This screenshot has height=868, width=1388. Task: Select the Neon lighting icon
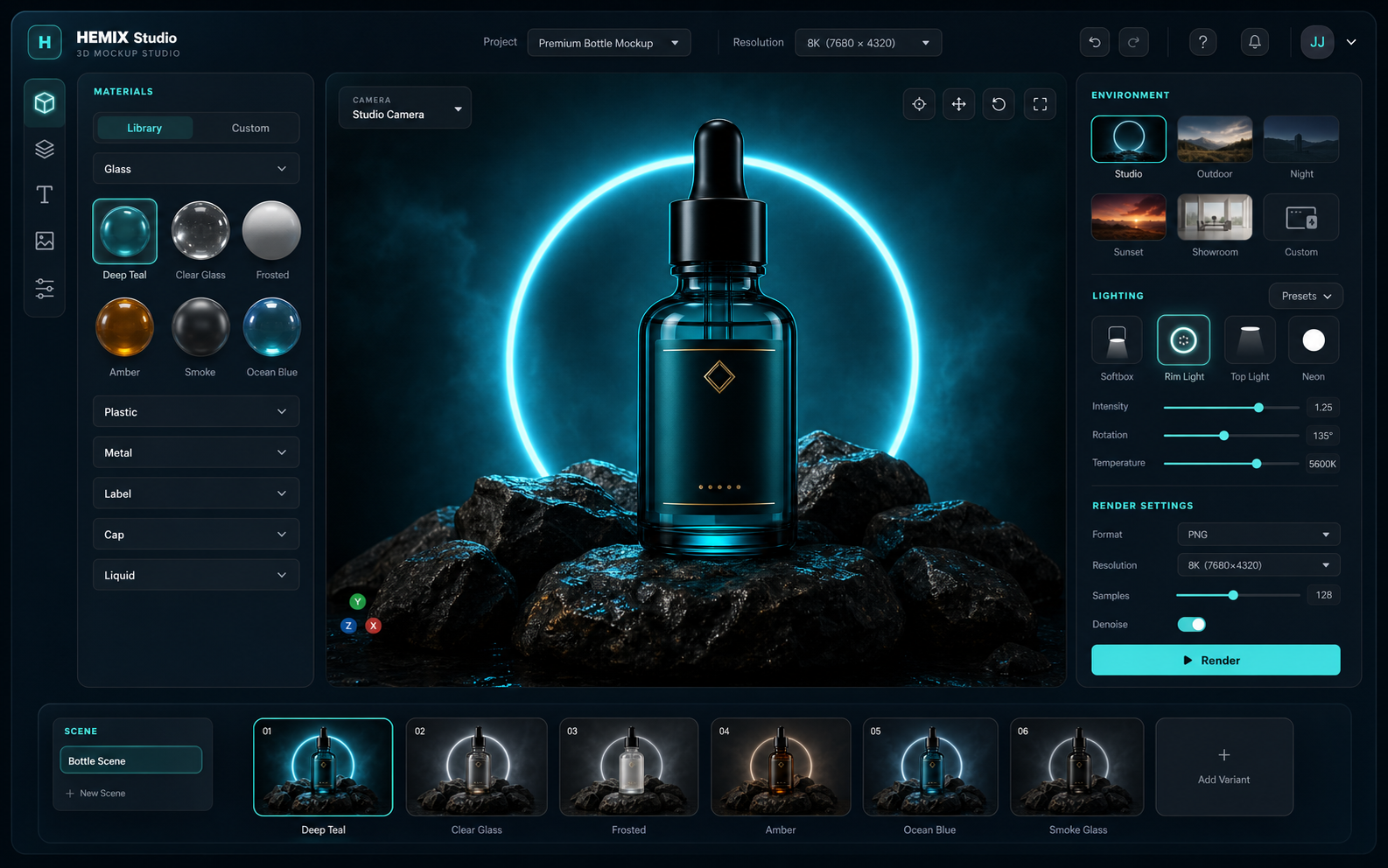1314,339
